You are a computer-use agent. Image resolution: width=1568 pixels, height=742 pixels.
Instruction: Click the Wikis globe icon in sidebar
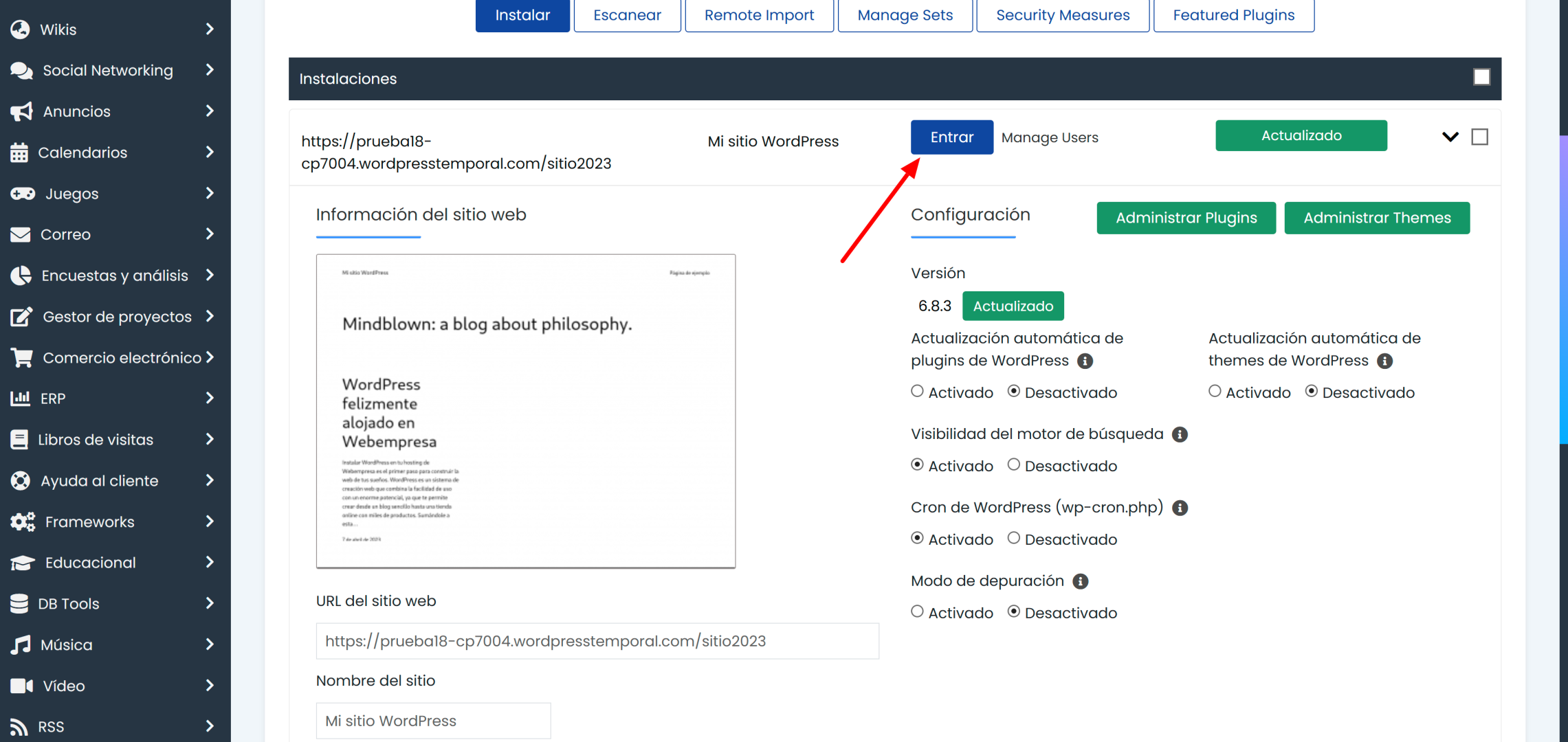click(x=20, y=30)
